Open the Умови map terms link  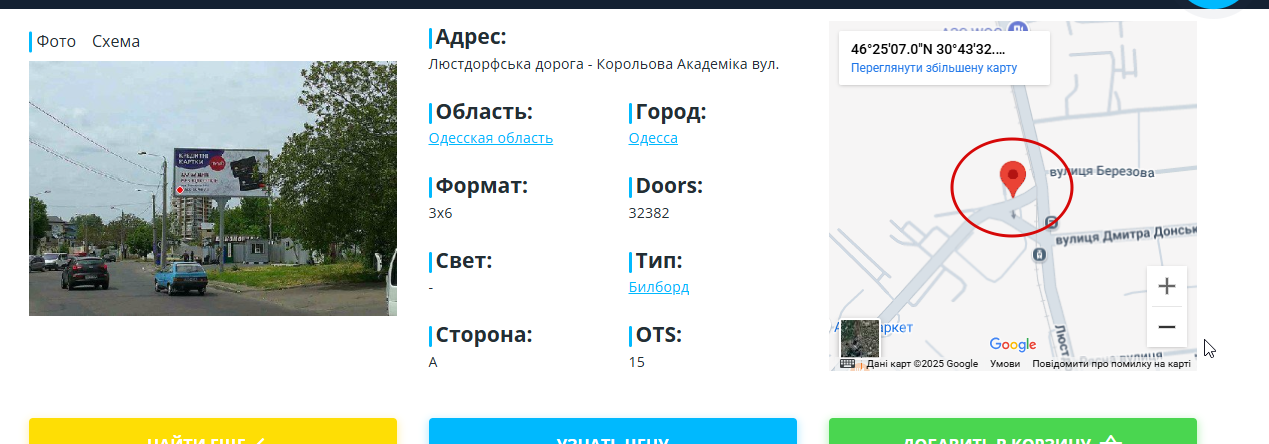[x=1005, y=364]
